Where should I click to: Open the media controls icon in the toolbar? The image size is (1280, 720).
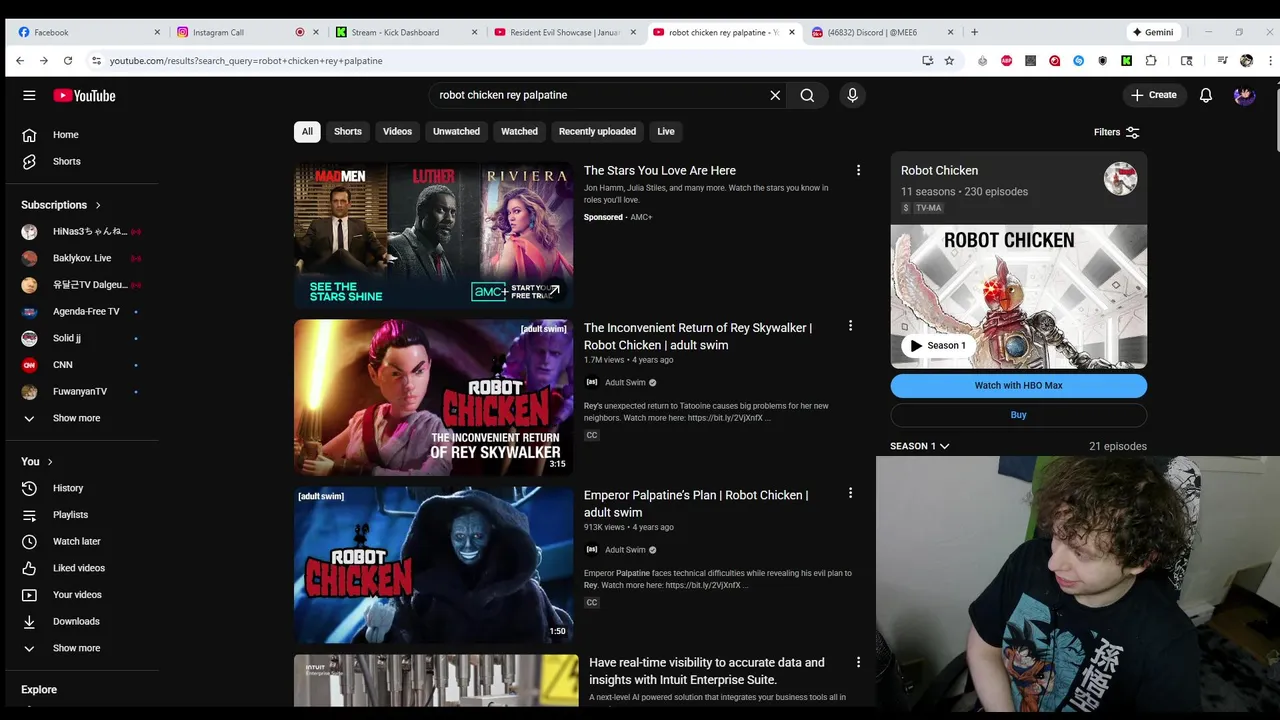(x=1222, y=61)
